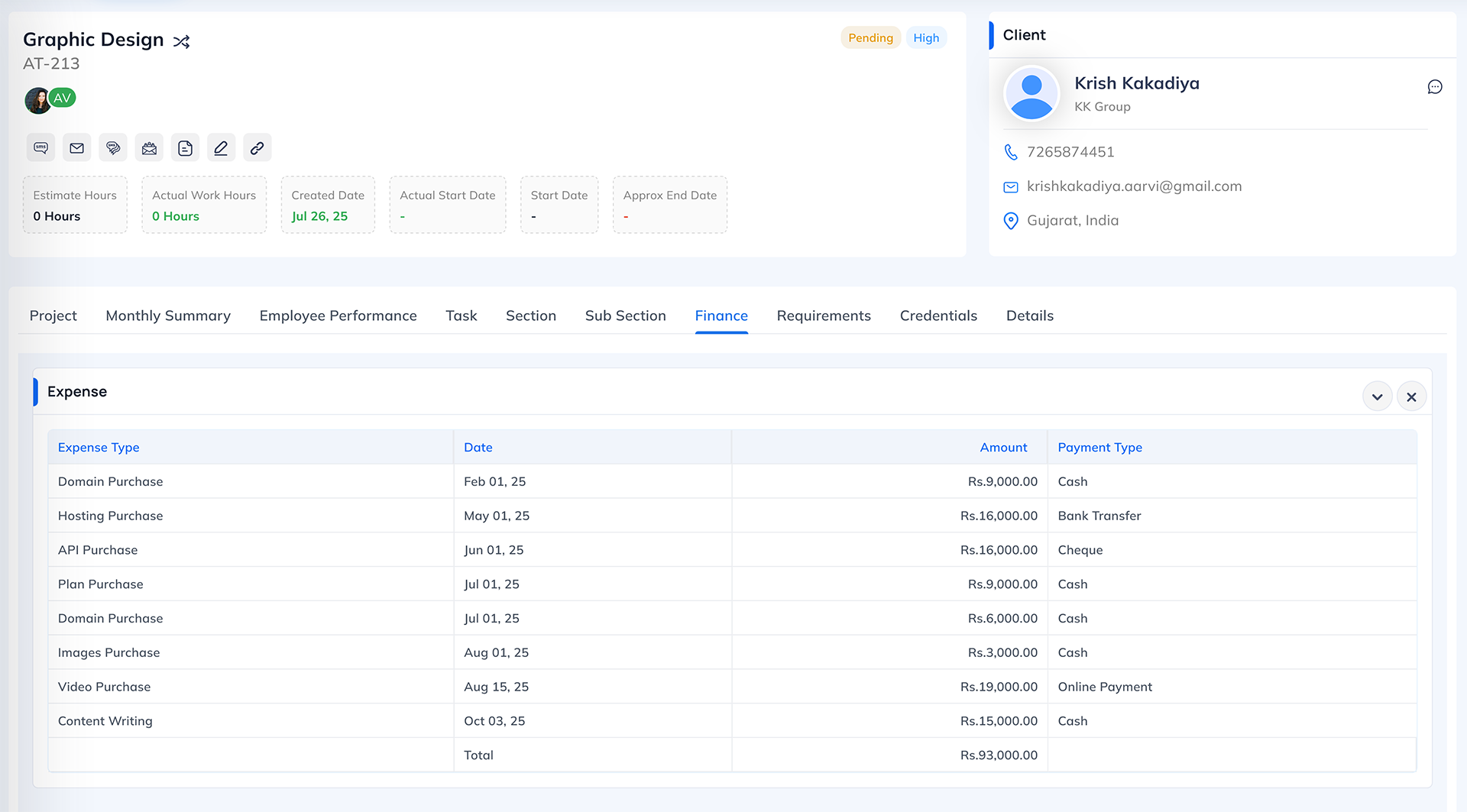Click the bulk mail open envelope icon

coord(149,148)
